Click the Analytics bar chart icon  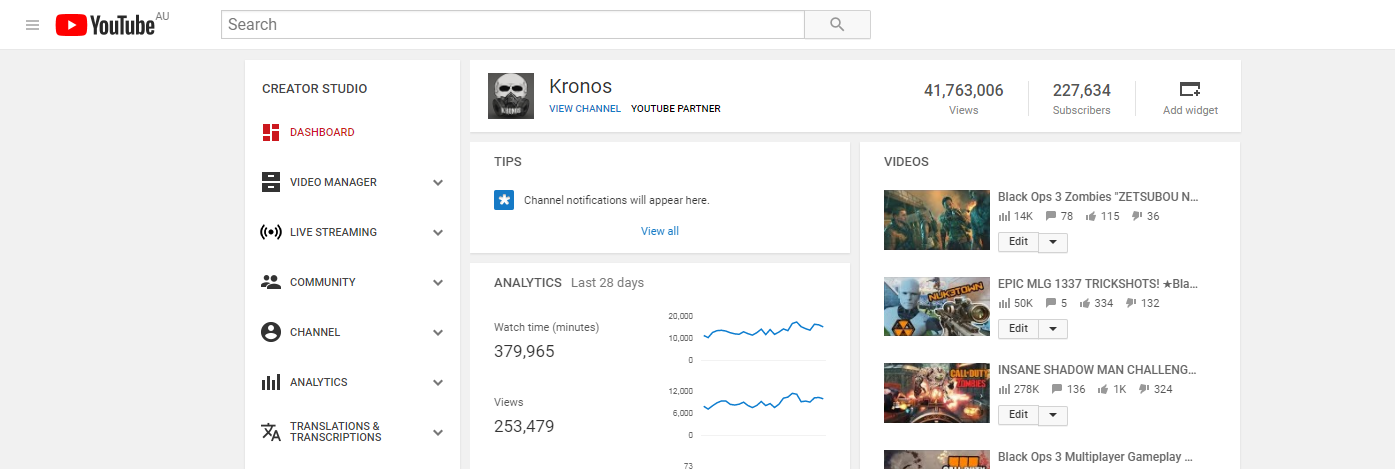(x=270, y=382)
